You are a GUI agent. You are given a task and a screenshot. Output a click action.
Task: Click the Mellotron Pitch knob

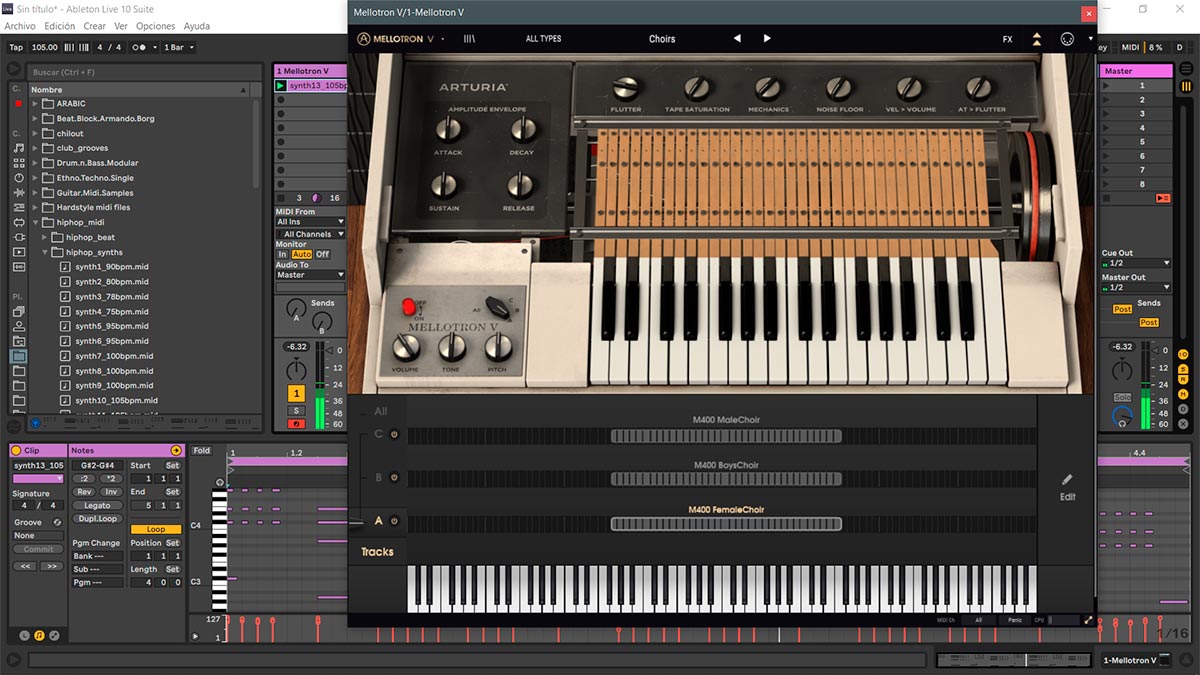(x=498, y=347)
